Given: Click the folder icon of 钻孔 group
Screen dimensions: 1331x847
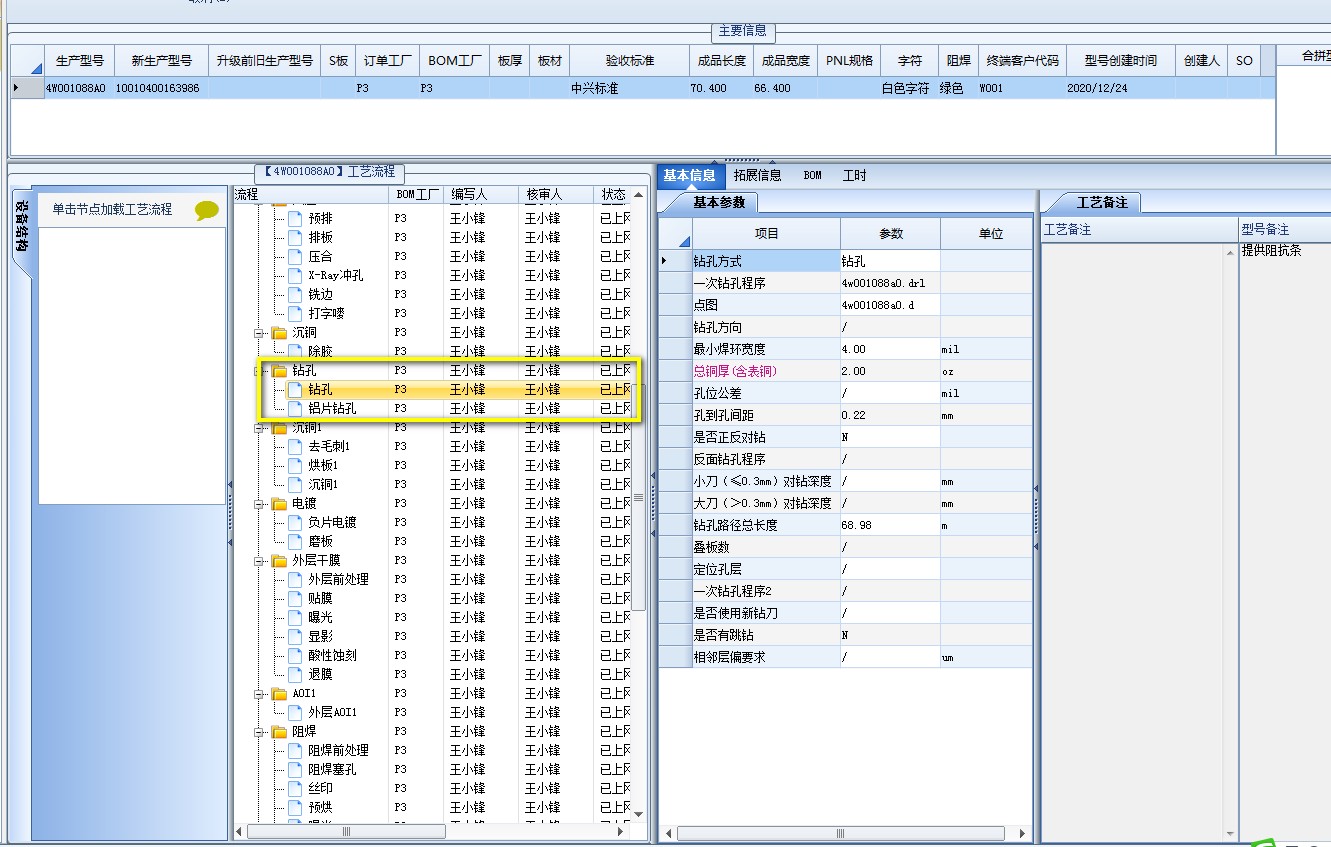Looking at the screenshot, I should point(279,370).
